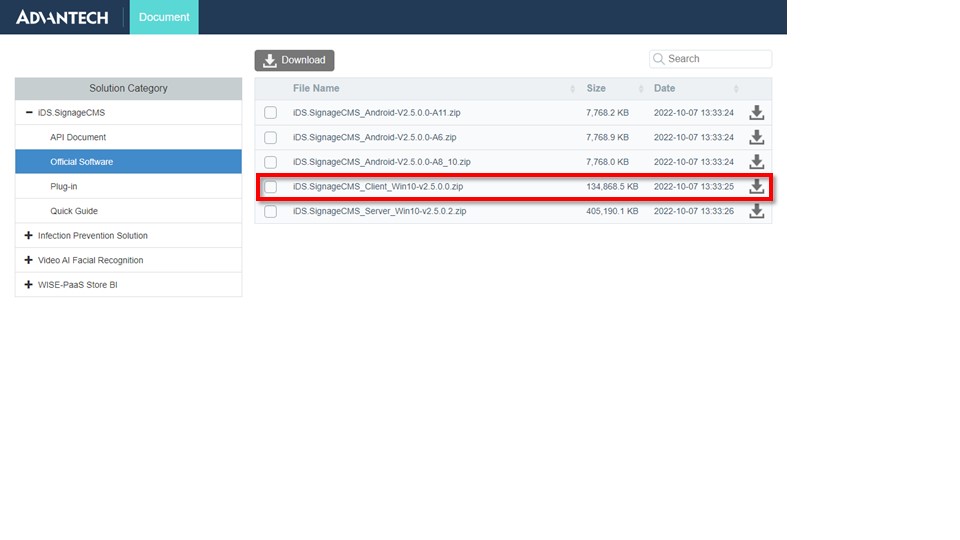
Task: Download Android-V2.5.0.0-A11.zip via row download icon
Action: (757, 112)
